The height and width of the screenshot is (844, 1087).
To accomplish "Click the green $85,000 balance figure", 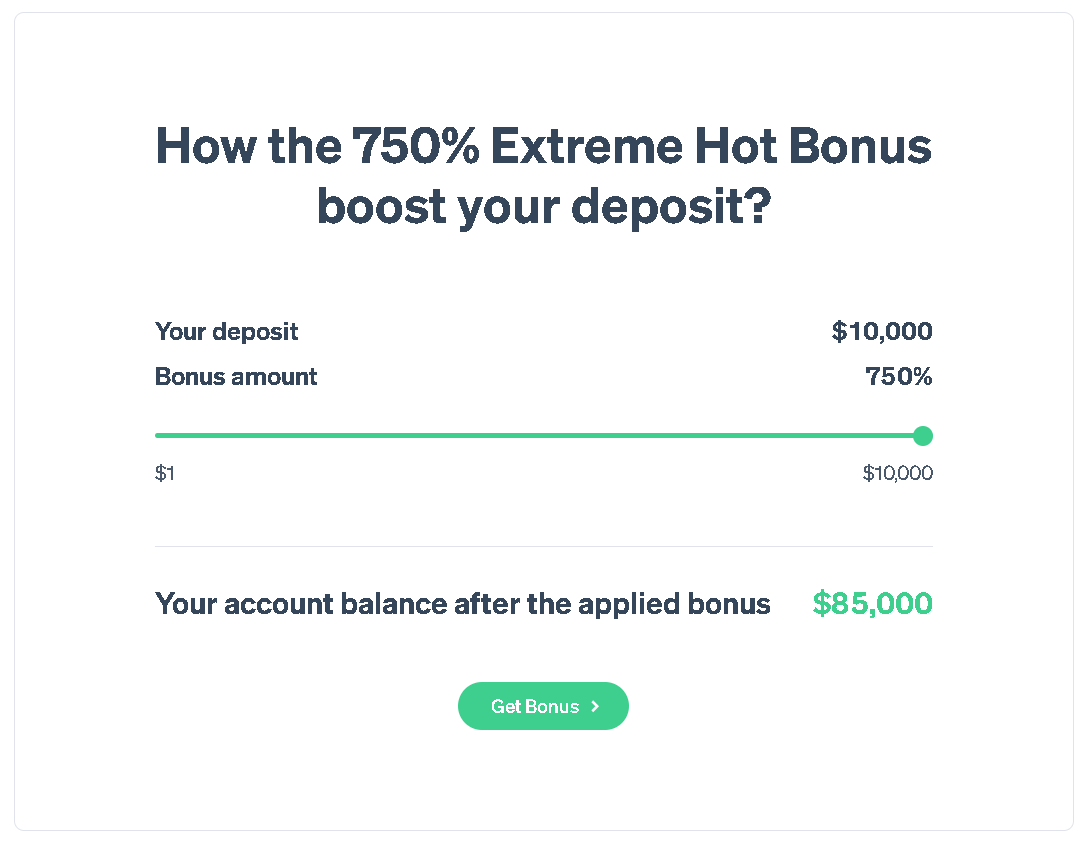I will coord(872,604).
